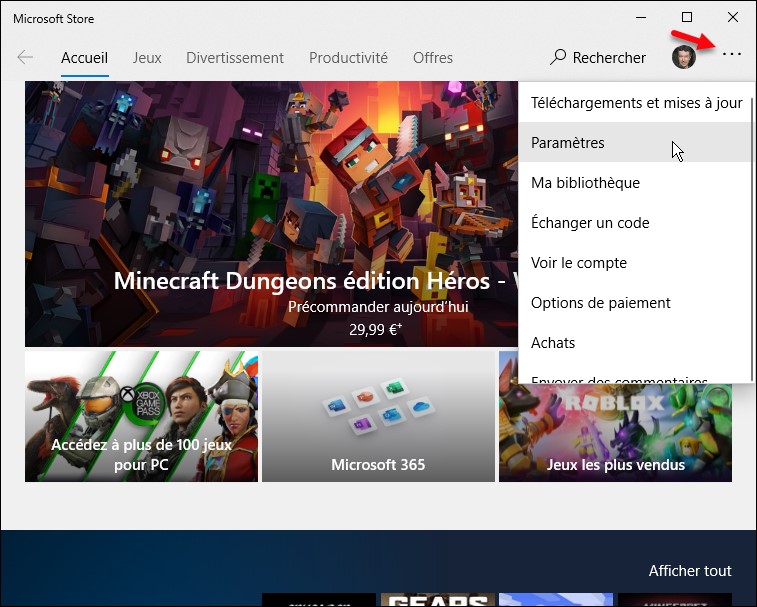Viewport: 757px width, 607px height.
Task: Open Options de paiement
Action: click(x=600, y=303)
